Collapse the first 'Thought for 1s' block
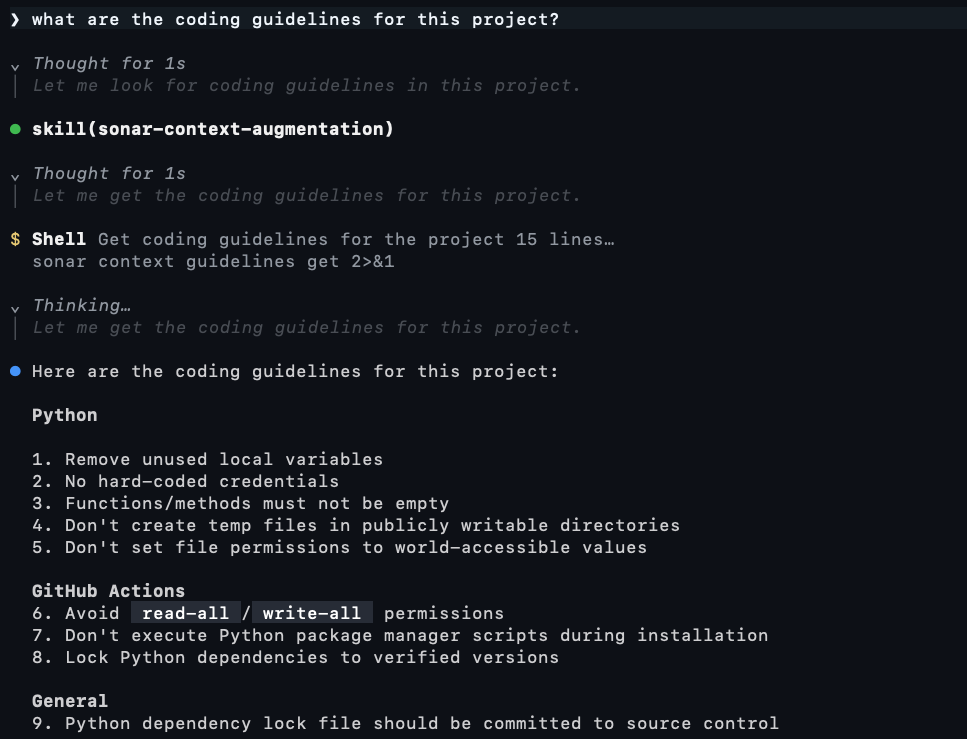The width and height of the screenshot is (967, 739). click(15, 67)
